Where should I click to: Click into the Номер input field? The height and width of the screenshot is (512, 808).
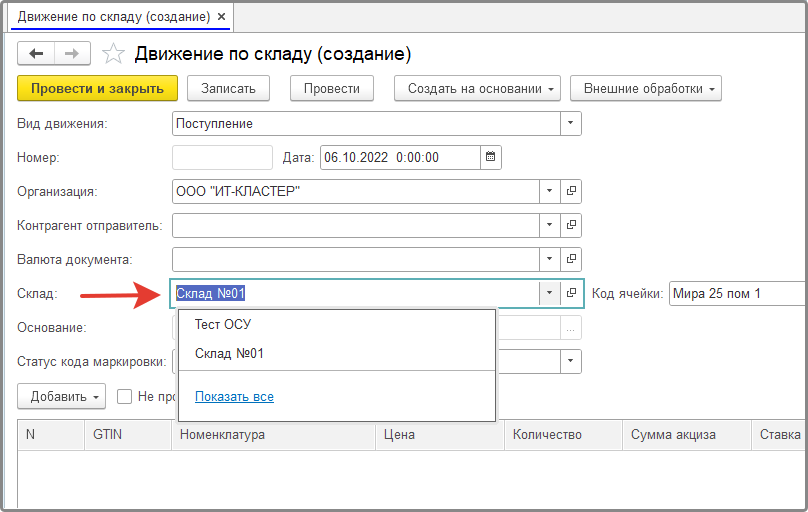[222, 157]
